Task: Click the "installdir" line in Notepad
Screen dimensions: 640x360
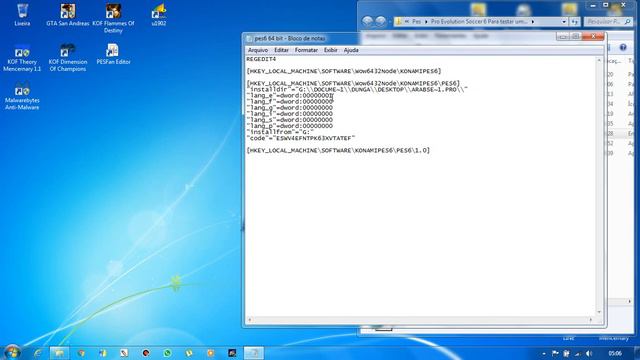Action: coord(357,89)
